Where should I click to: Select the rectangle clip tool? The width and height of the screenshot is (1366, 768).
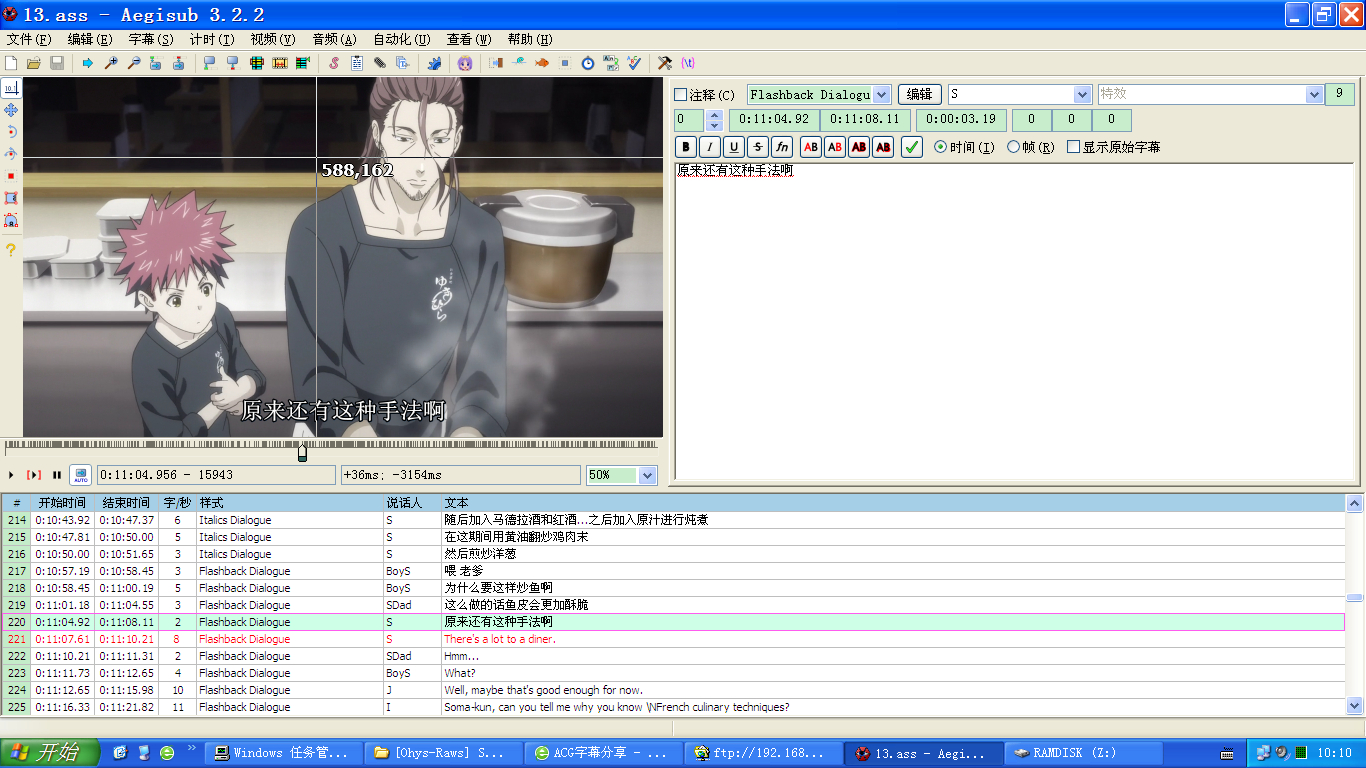pyautogui.click(x=11, y=198)
